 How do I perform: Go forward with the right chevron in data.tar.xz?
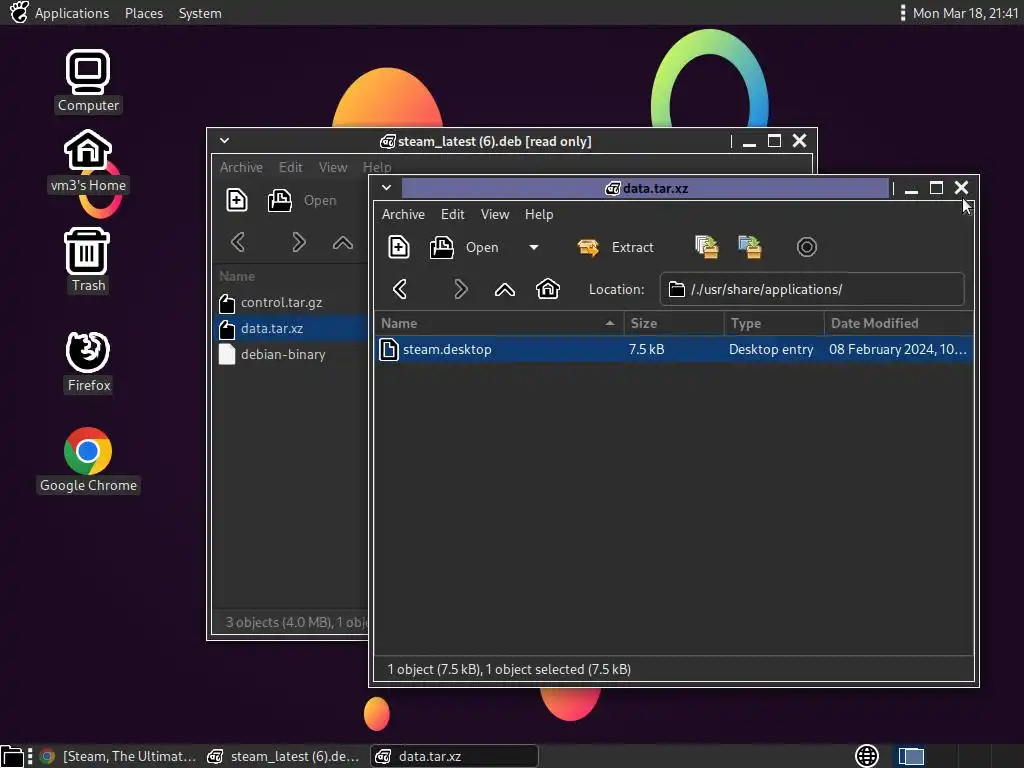(460, 289)
